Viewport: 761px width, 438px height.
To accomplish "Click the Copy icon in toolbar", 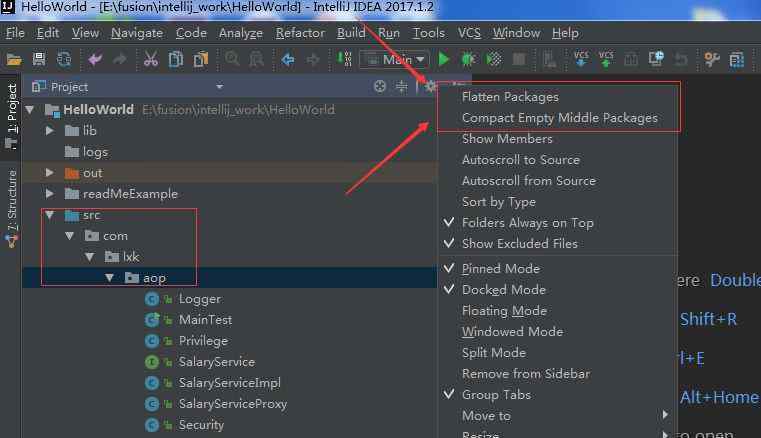I will click(x=176, y=60).
